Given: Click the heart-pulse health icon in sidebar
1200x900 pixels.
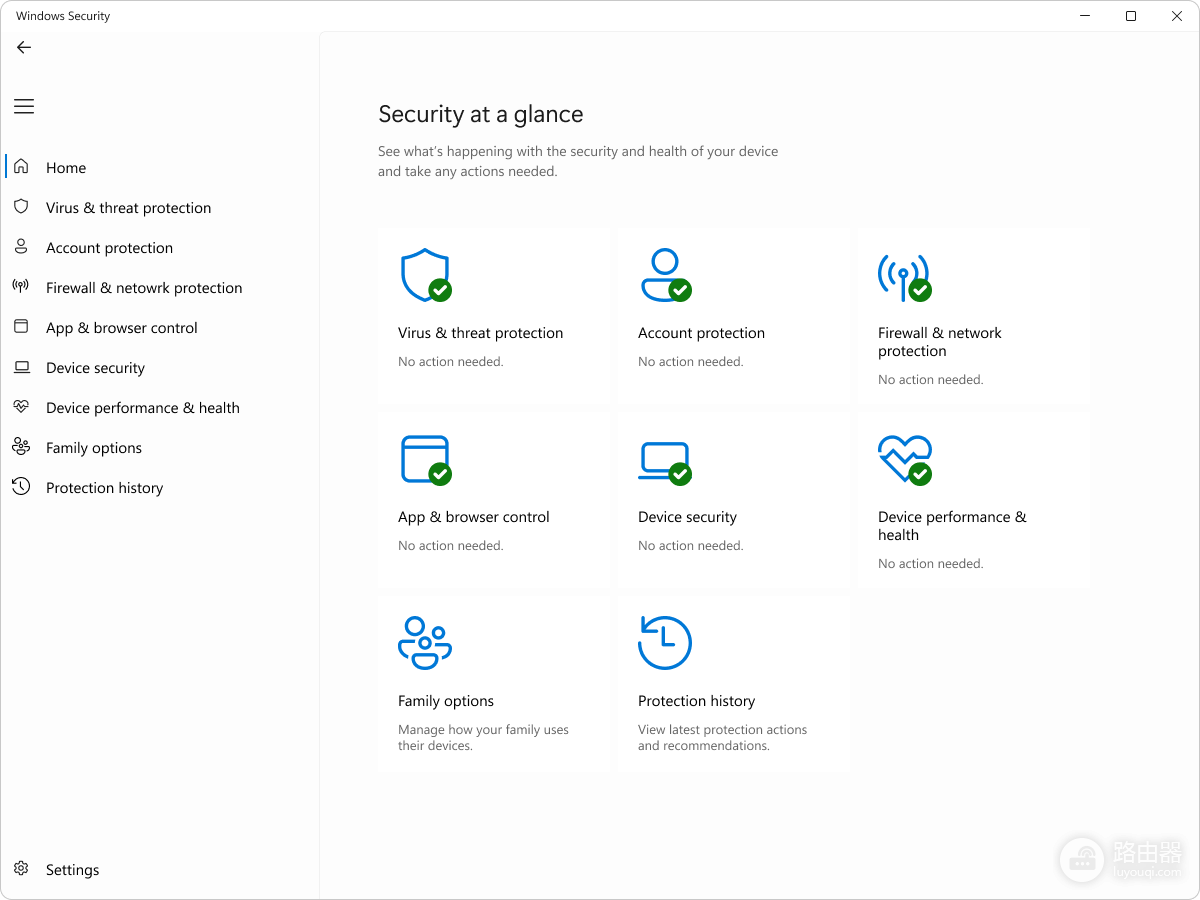Looking at the screenshot, I should point(21,407).
